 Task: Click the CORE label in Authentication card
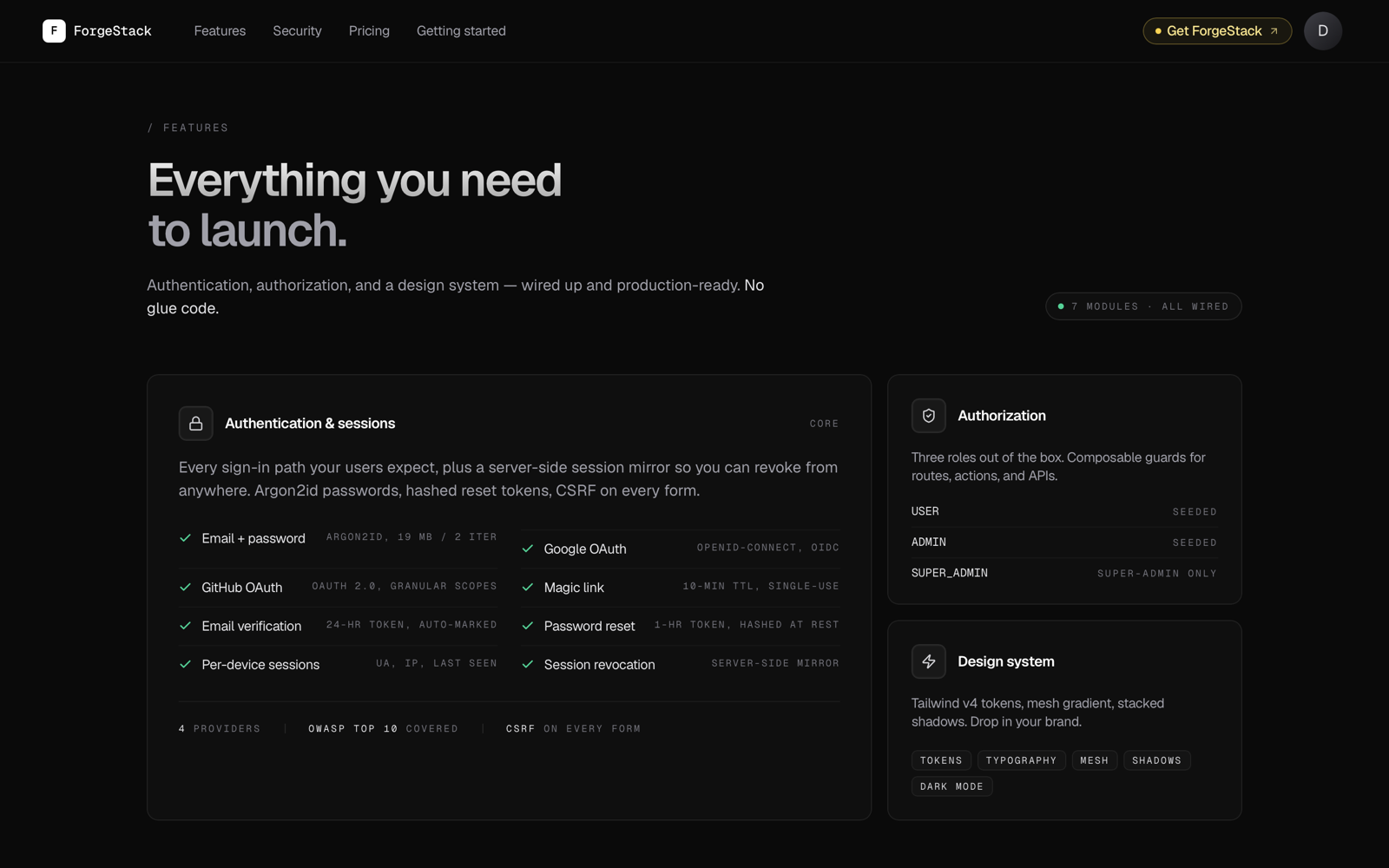coord(824,424)
